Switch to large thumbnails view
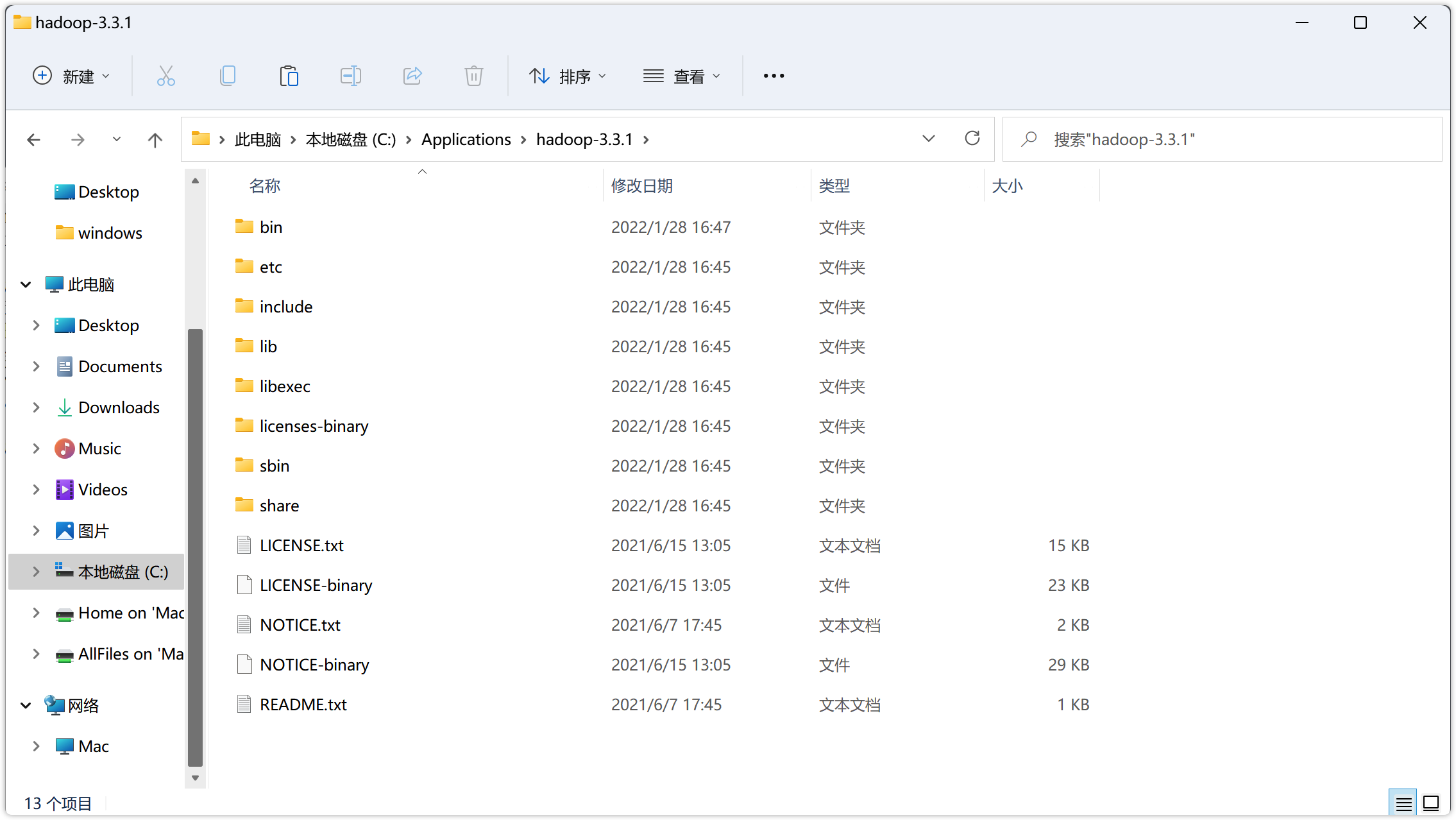Image resolution: width=1456 pixels, height=820 pixels. click(x=1431, y=803)
